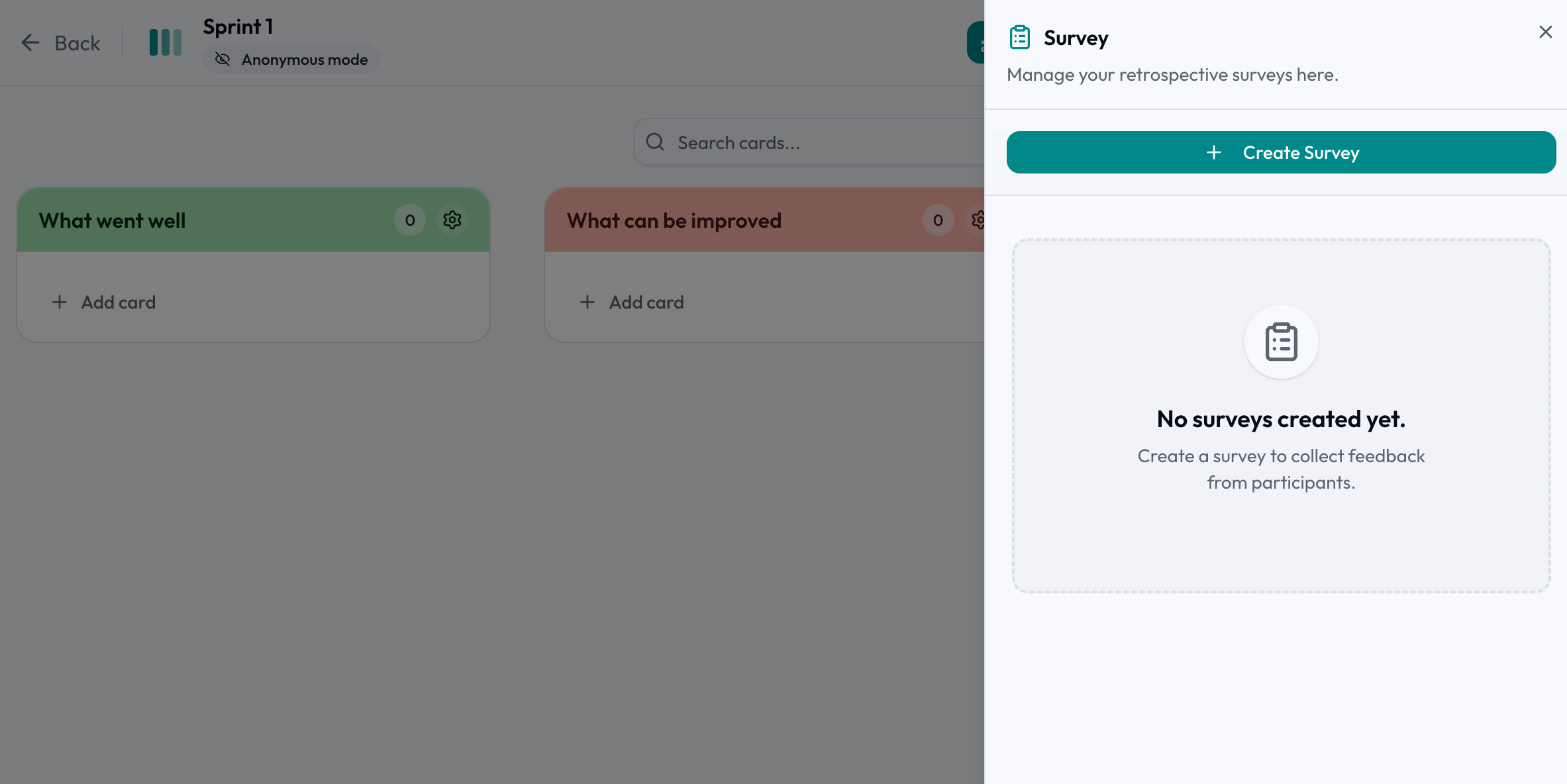Add a card to the "What went well" column
This screenshot has height=784, width=1567.
click(x=118, y=302)
